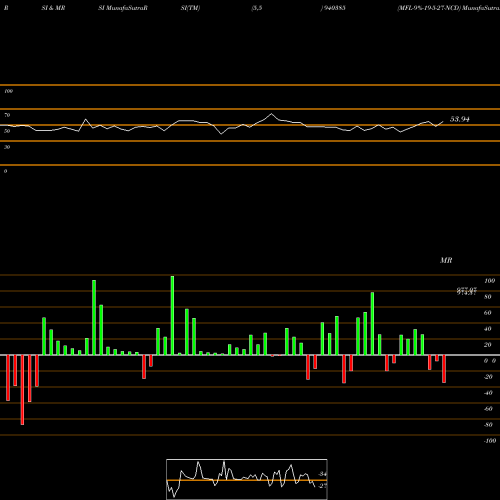The image size is (500, 500).
Task: Select the RSI axis label 0
Action: click(x=5, y=171)
